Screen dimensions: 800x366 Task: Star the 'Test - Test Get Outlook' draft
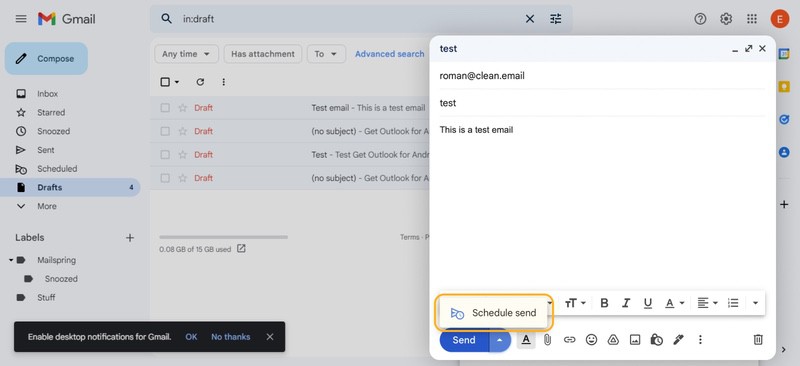[x=183, y=154]
